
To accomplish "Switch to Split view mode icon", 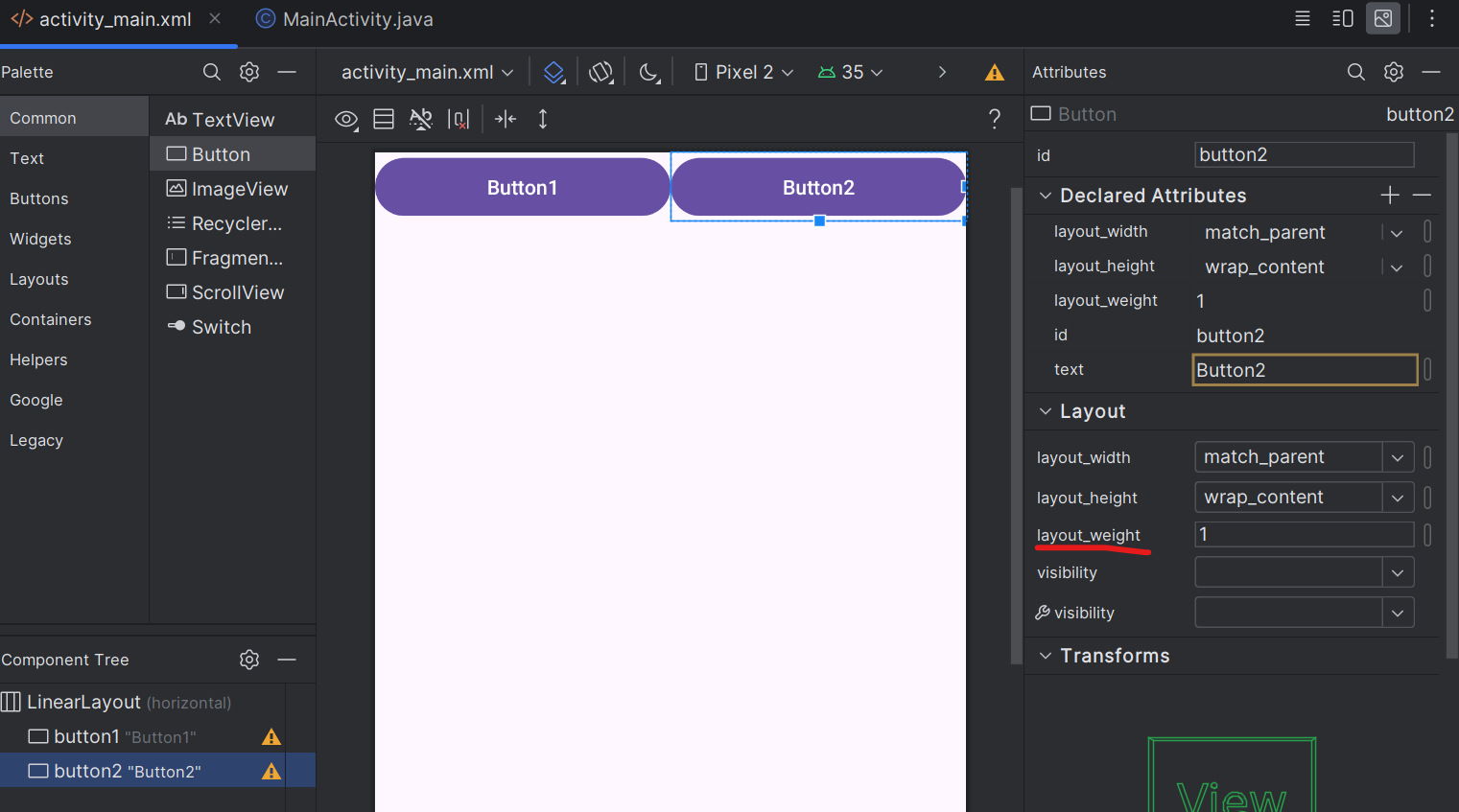I will 1343,18.
